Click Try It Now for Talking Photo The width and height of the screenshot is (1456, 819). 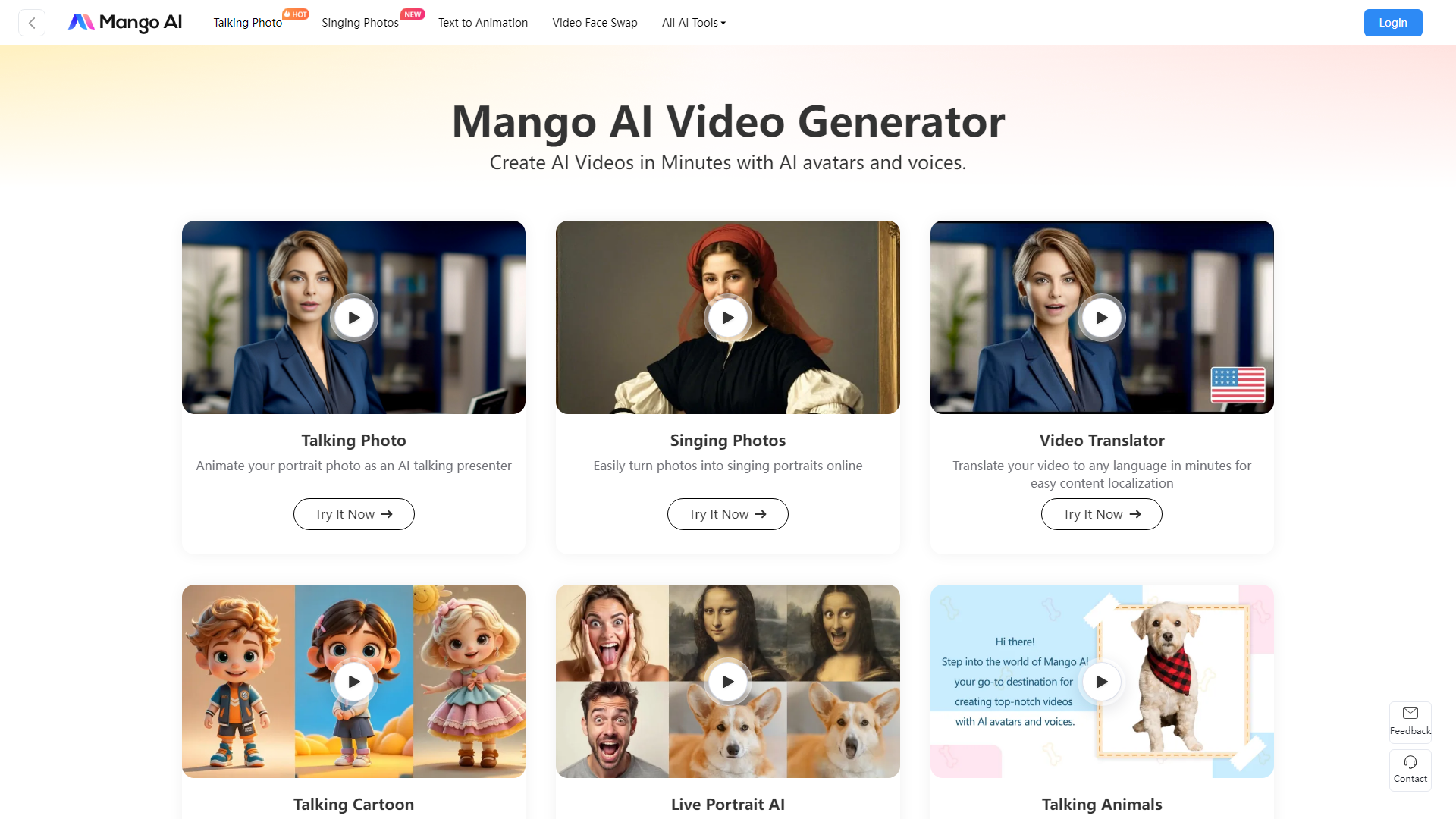(x=353, y=514)
